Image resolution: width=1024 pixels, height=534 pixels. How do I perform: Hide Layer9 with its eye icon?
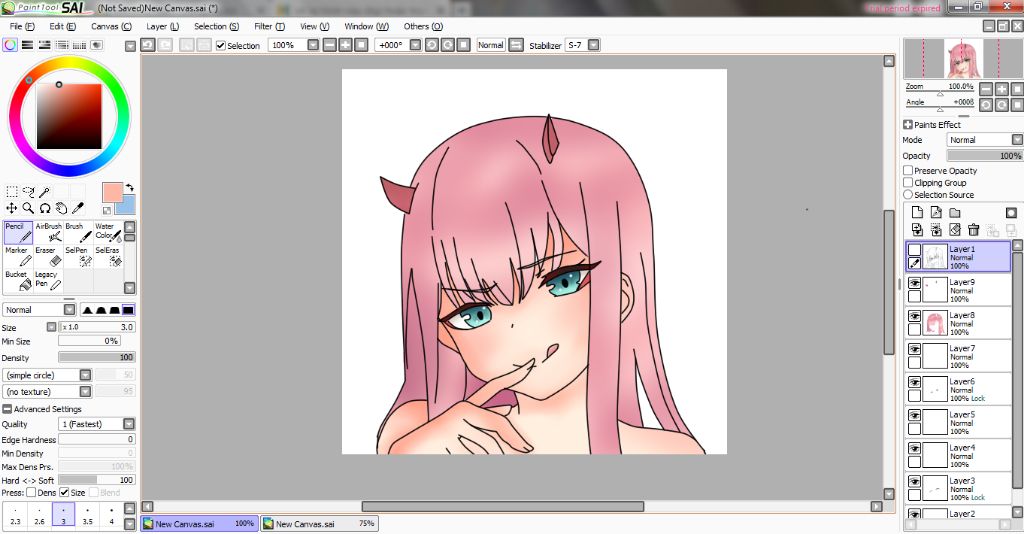[914, 283]
